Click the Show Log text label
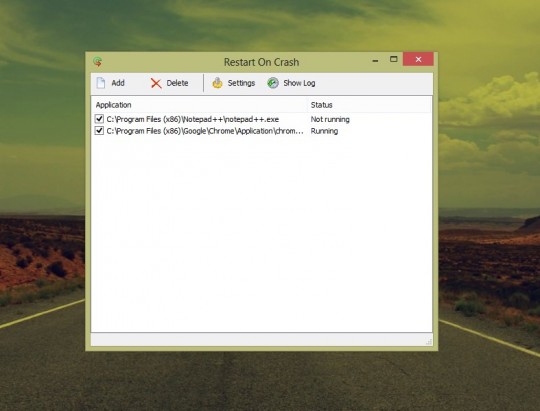This screenshot has height=411, width=540. [x=299, y=83]
